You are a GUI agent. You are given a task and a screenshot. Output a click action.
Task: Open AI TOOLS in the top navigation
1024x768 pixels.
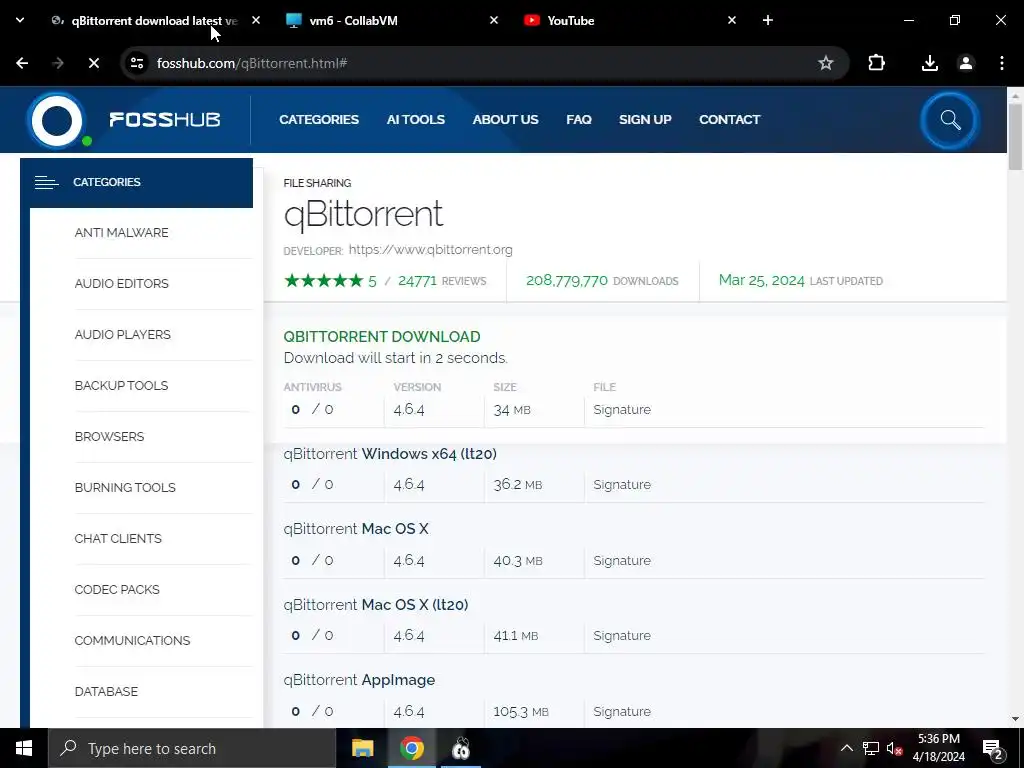point(415,120)
